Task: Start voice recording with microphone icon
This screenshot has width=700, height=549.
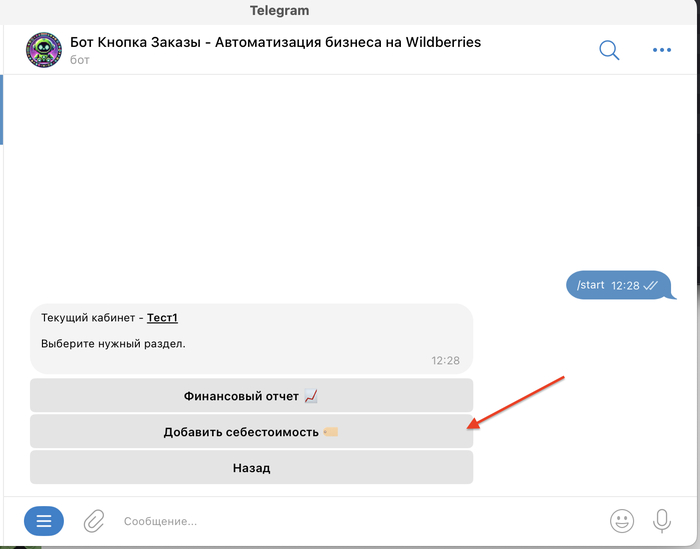Action: click(662, 521)
